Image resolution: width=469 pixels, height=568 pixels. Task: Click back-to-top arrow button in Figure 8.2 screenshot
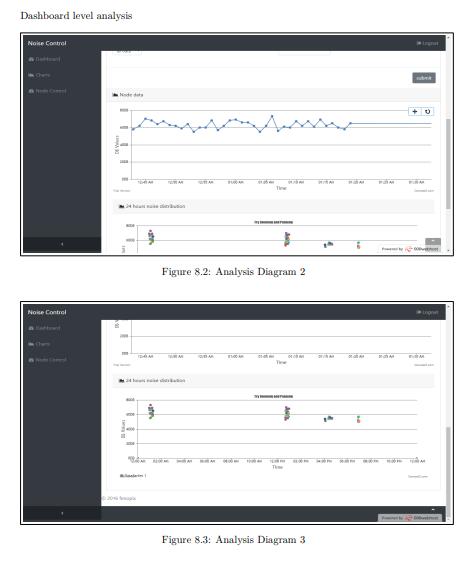click(433, 241)
